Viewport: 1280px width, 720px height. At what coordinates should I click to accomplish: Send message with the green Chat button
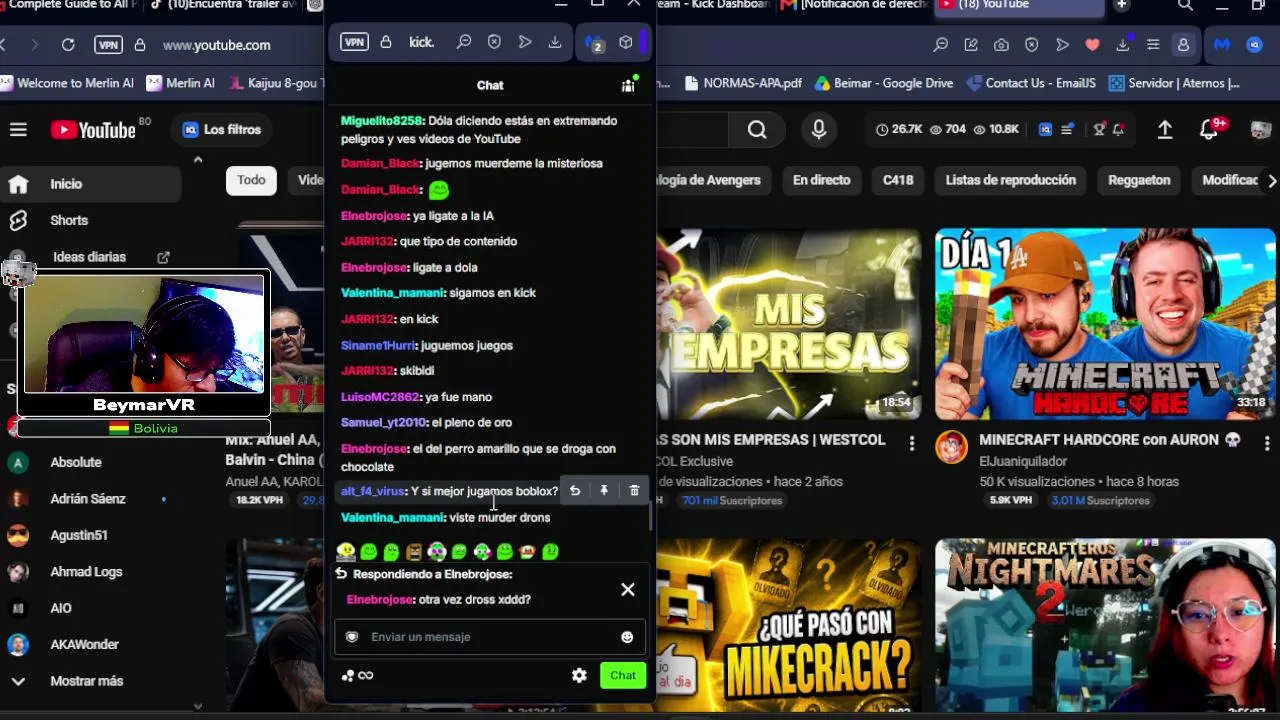pyautogui.click(x=623, y=675)
